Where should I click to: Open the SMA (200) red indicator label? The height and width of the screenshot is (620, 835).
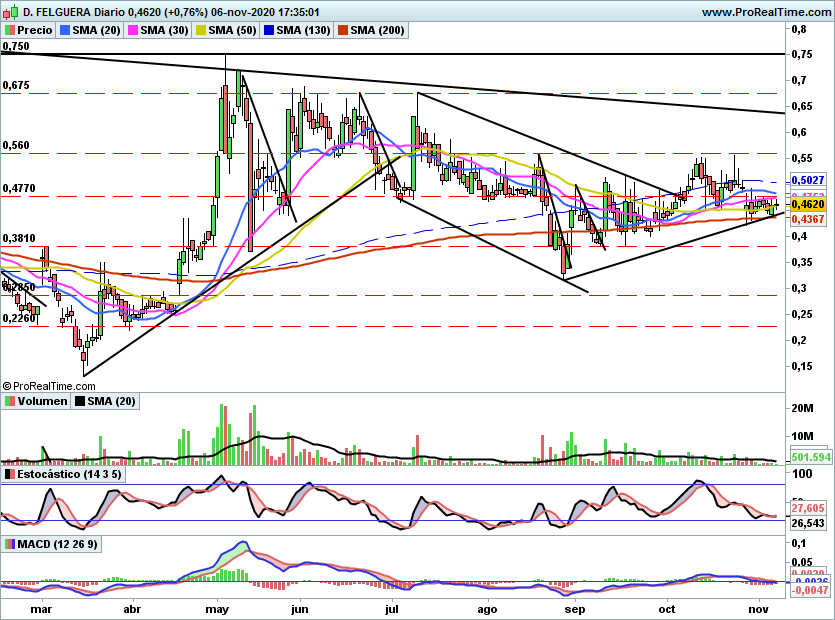point(377,30)
